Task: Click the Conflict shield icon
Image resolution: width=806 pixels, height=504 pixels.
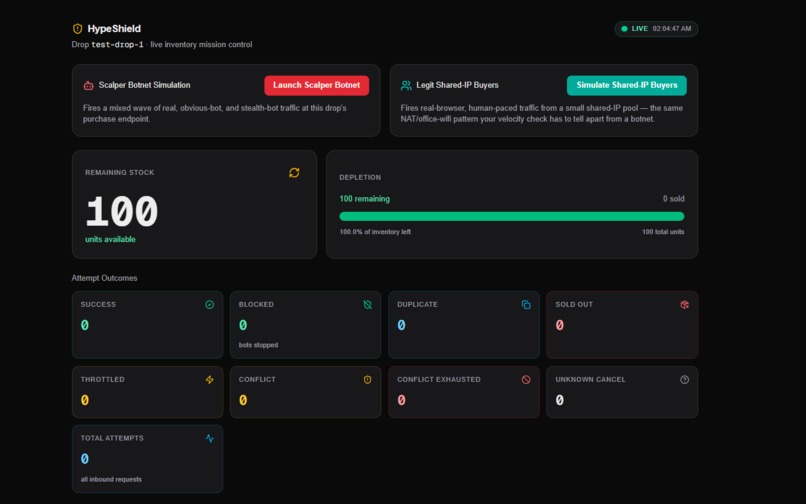Action: [x=368, y=380]
